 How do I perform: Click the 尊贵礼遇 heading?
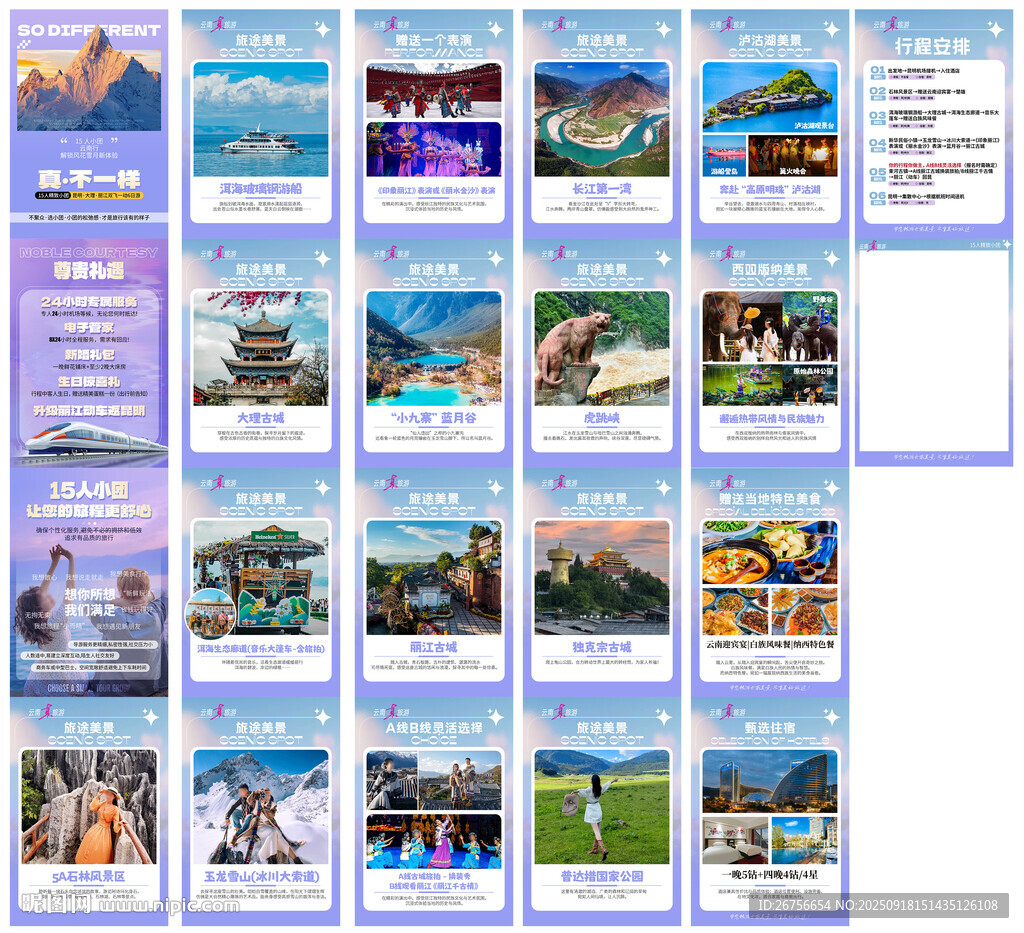pos(89,270)
